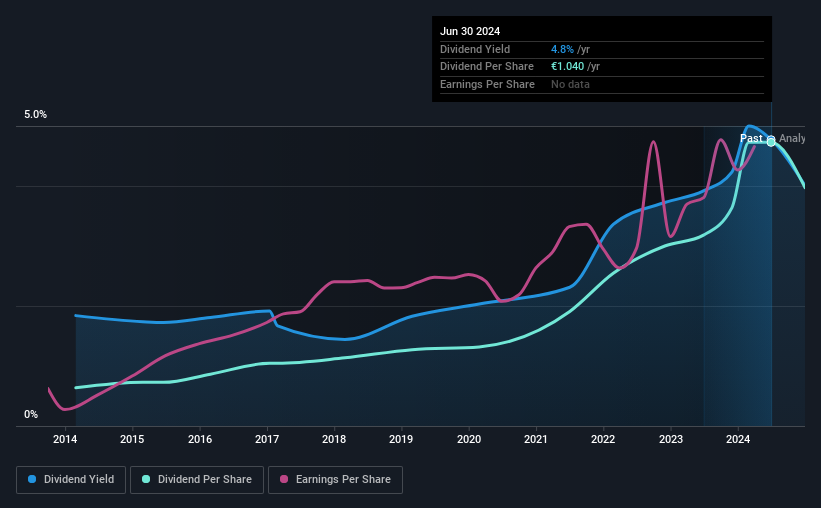Select the 2015 x-axis label

click(132, 439)
